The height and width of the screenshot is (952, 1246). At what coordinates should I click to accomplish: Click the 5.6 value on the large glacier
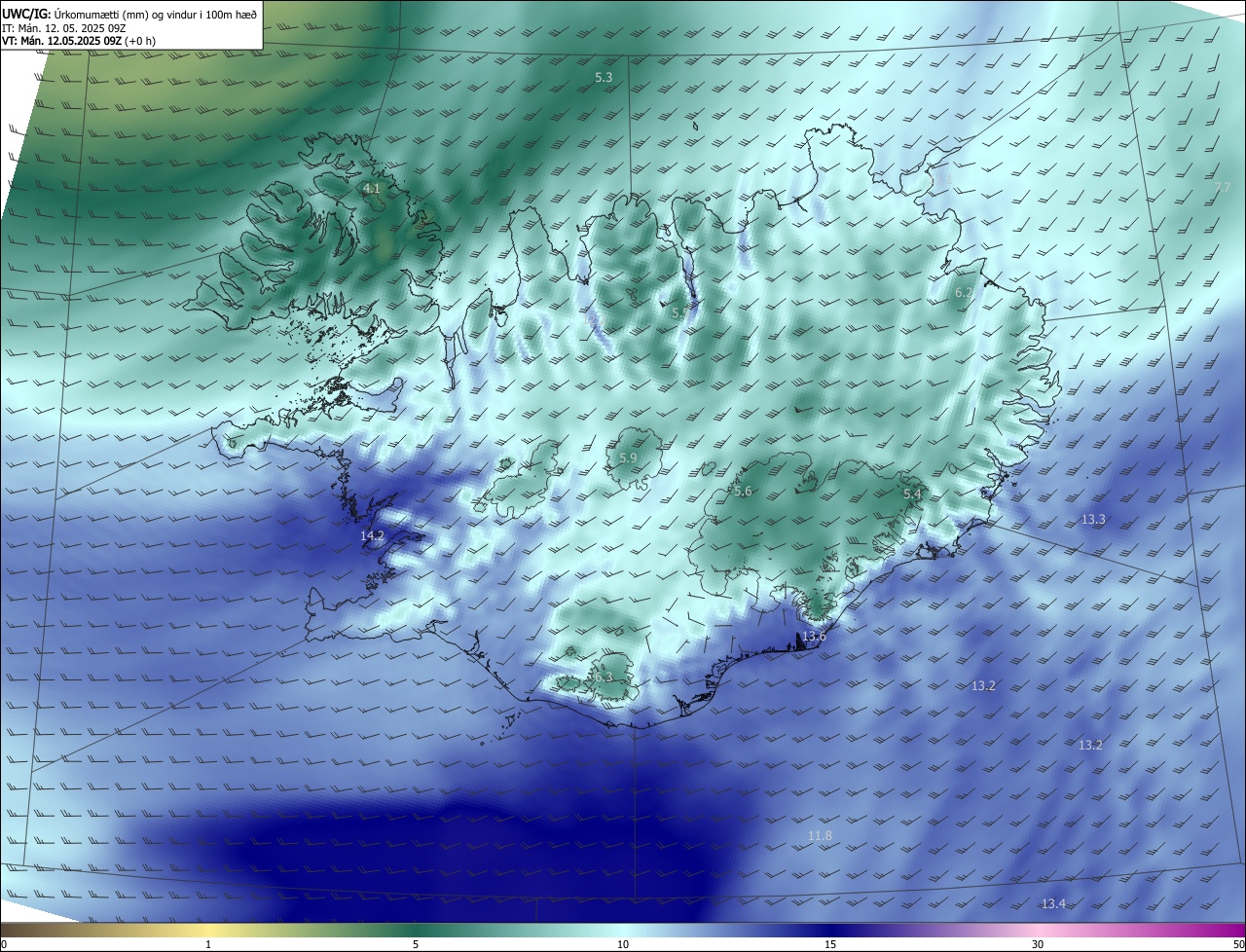[x=743, y=492]
